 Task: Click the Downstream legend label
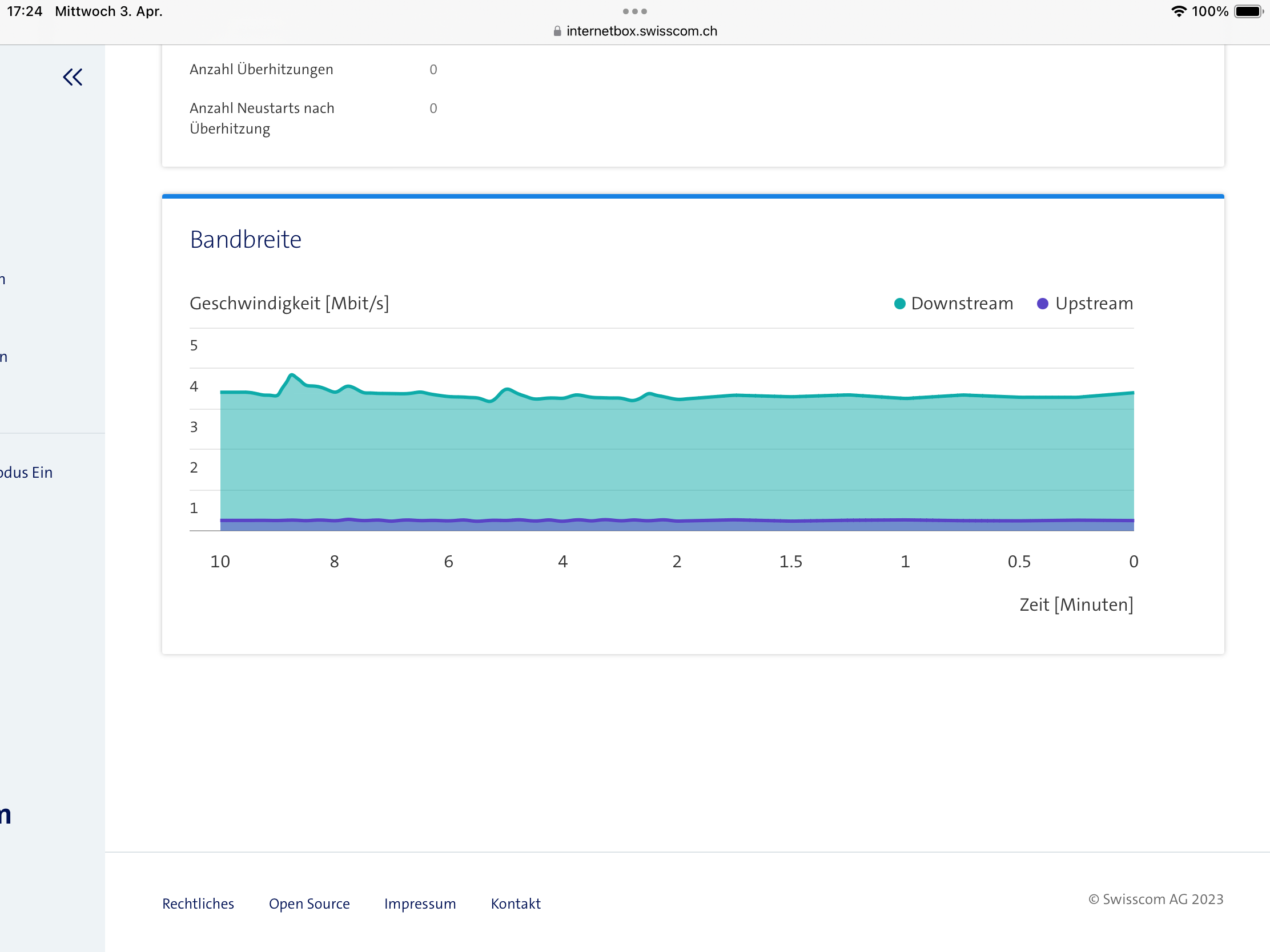click(962, 304)
